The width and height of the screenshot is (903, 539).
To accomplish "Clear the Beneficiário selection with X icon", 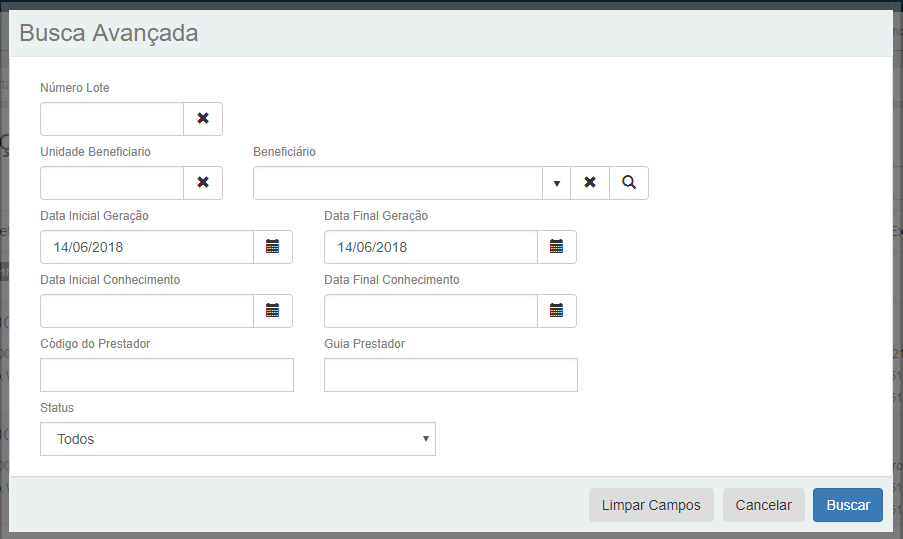I will 590,183.
